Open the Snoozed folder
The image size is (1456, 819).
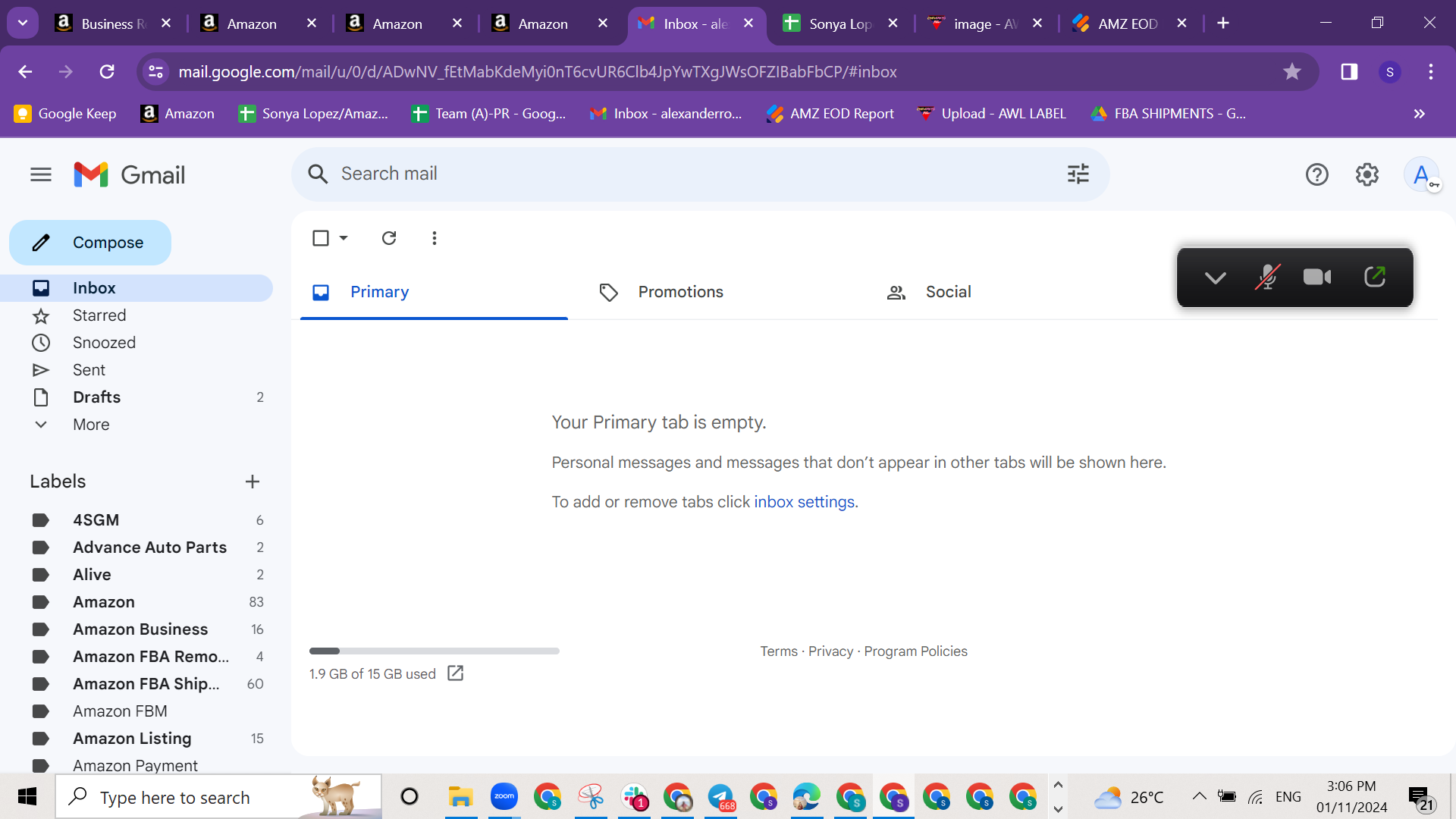(x=136, y=343)
